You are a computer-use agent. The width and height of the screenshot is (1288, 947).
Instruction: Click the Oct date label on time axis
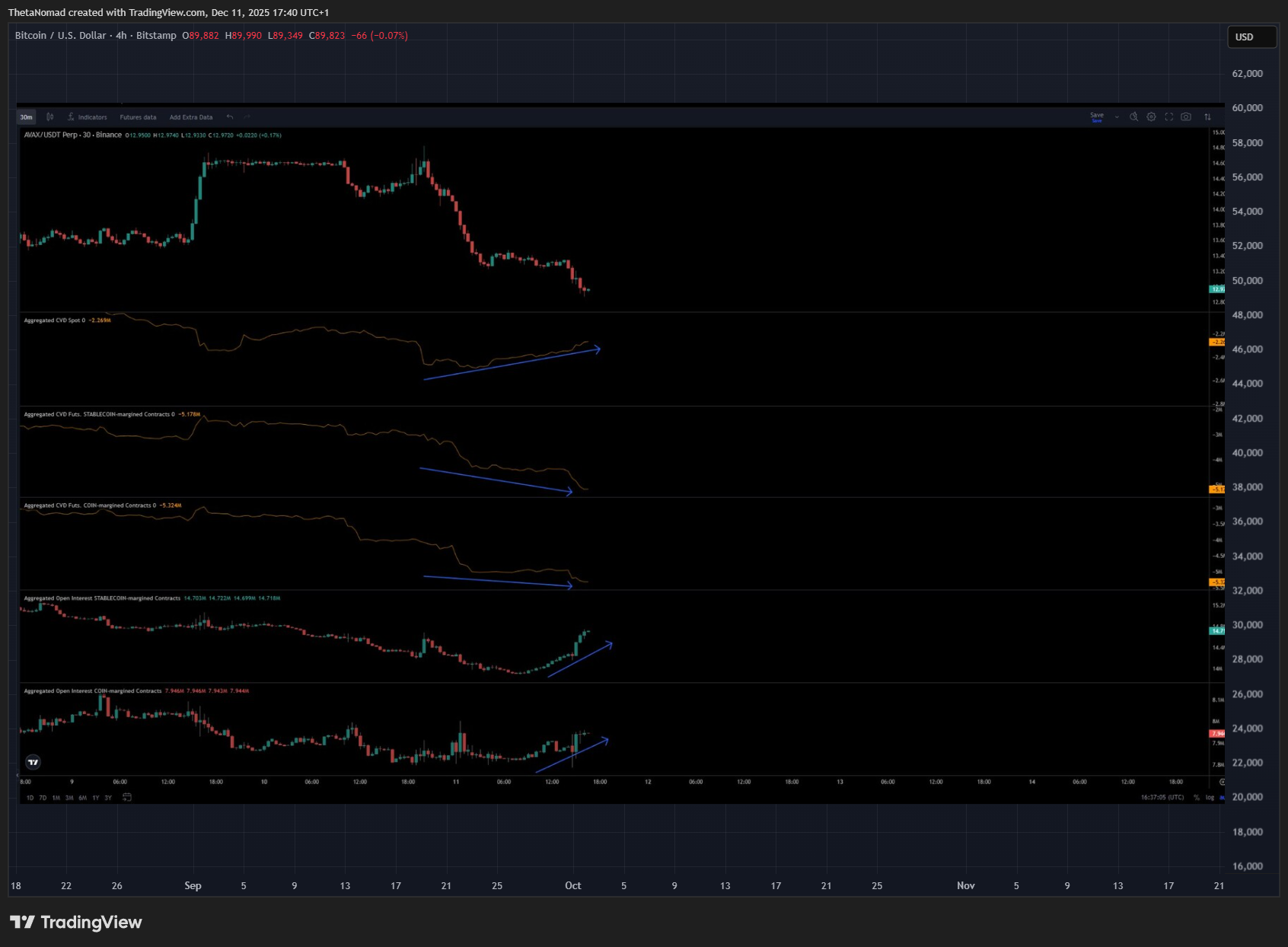click(x=573, y=885)
